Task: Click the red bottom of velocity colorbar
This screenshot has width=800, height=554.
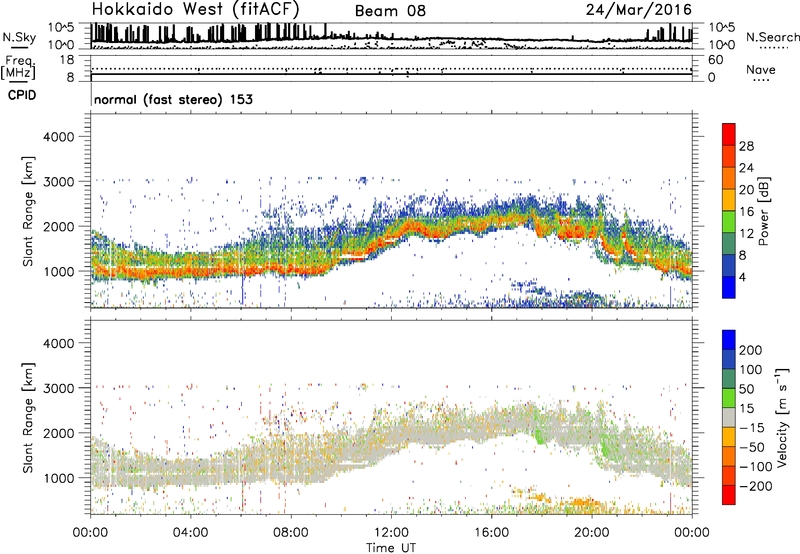Action: click(x=729, y=495)
